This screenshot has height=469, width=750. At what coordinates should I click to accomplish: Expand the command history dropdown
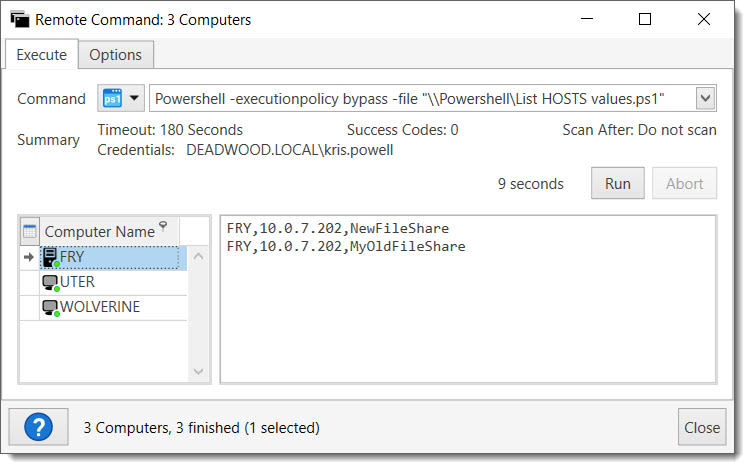pos(705,98)
